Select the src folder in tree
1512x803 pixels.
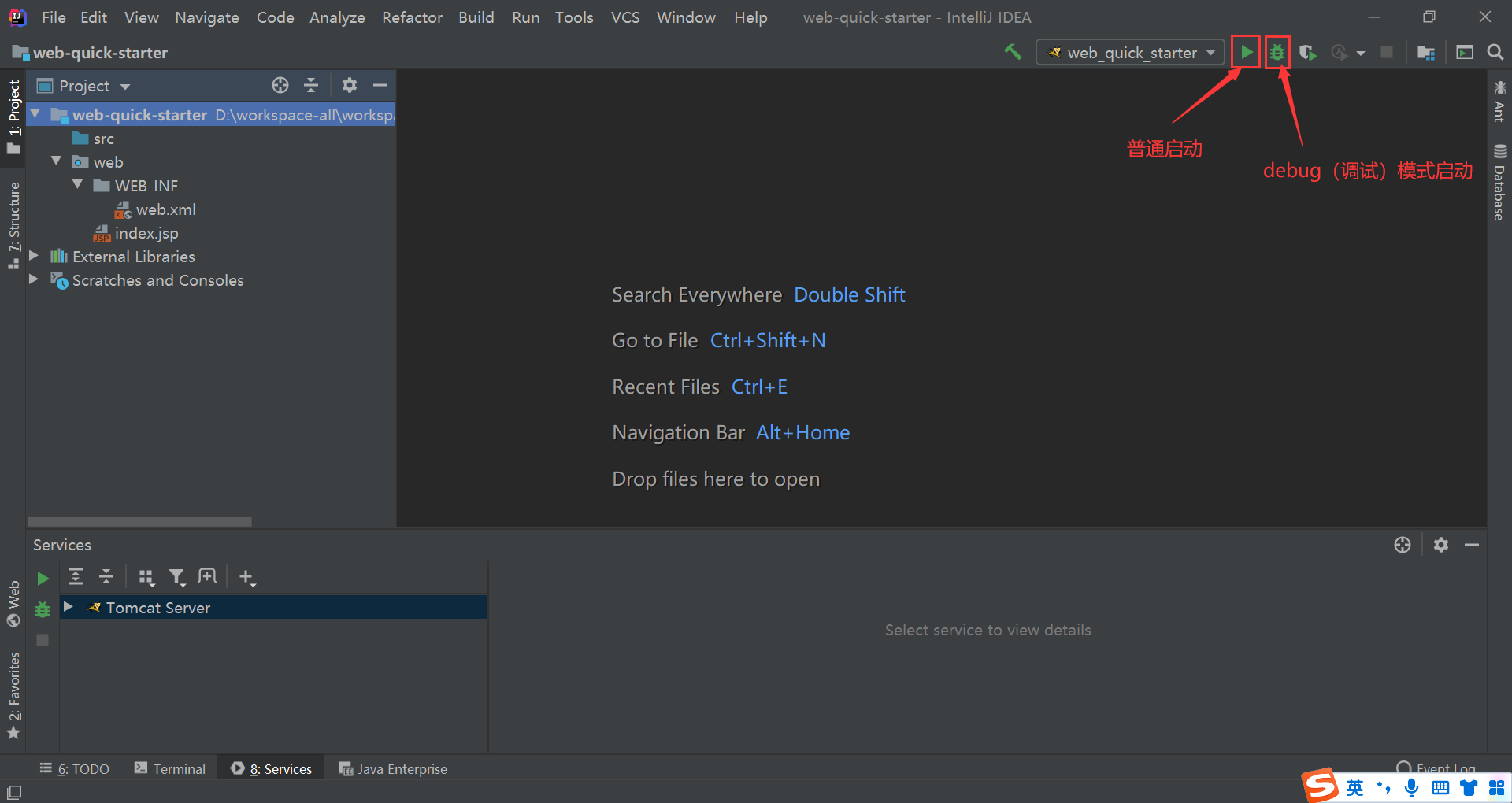coord(93,139)
